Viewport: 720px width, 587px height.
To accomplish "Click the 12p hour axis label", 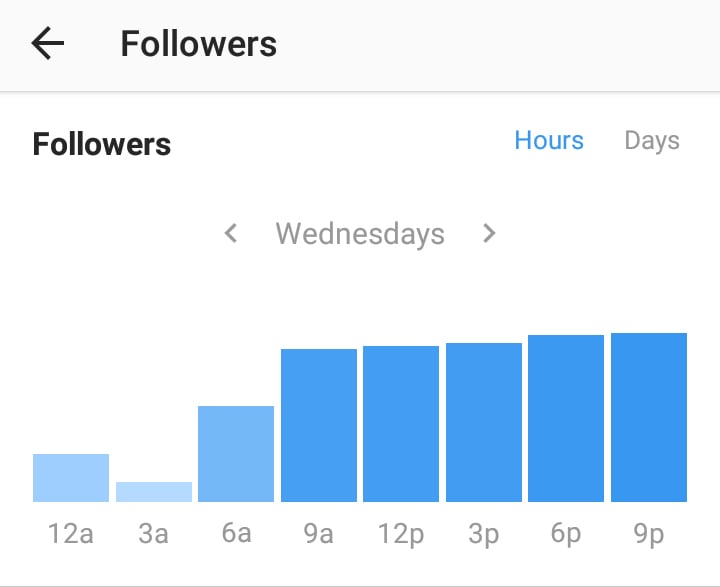I will [401, 534].
